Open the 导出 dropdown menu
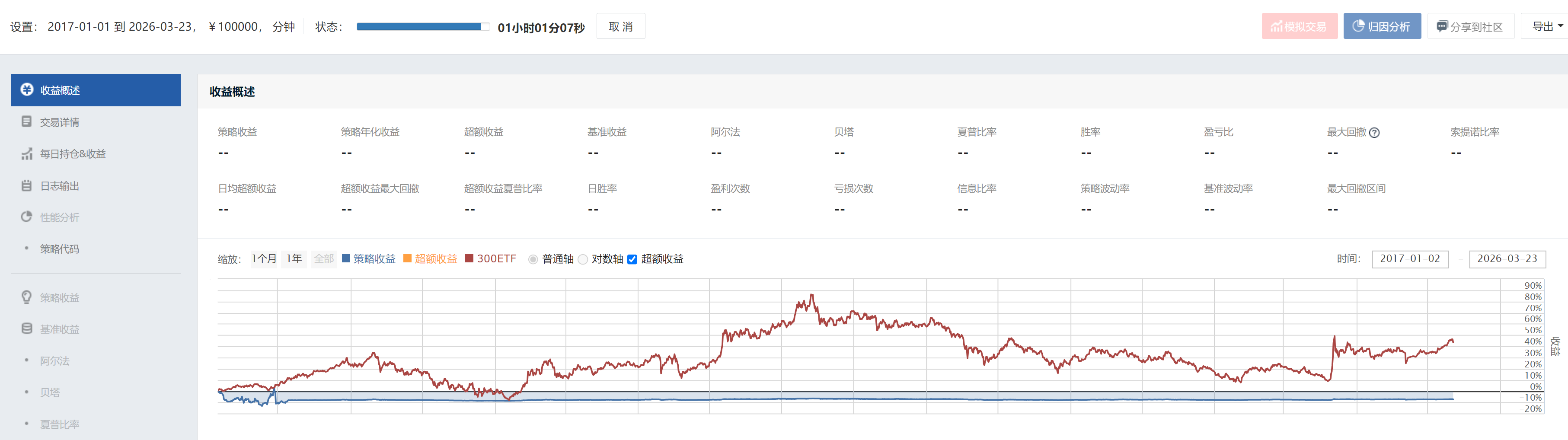 [1546, 26]
